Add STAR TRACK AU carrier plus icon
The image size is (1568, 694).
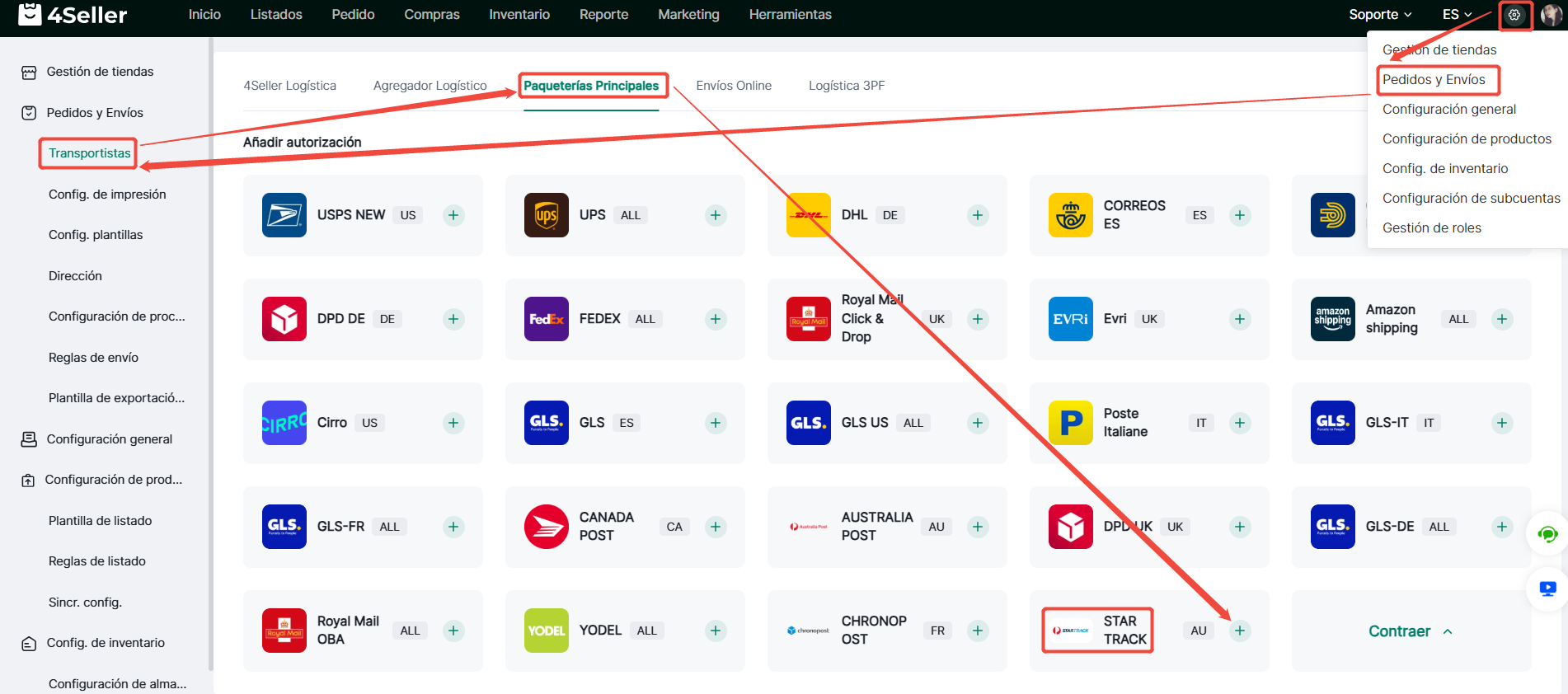point(1240,631)
